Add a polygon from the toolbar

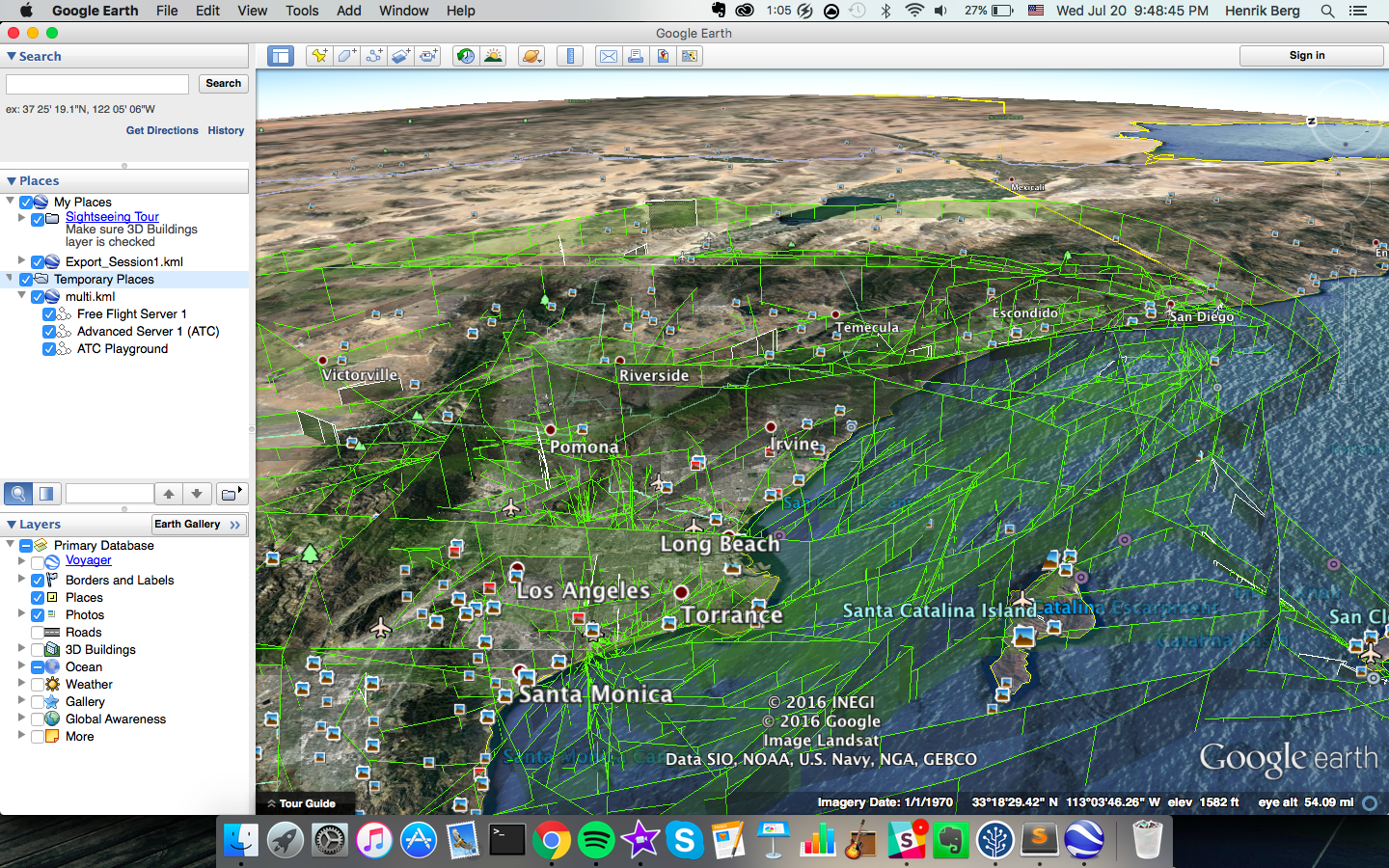click(346, 56)
